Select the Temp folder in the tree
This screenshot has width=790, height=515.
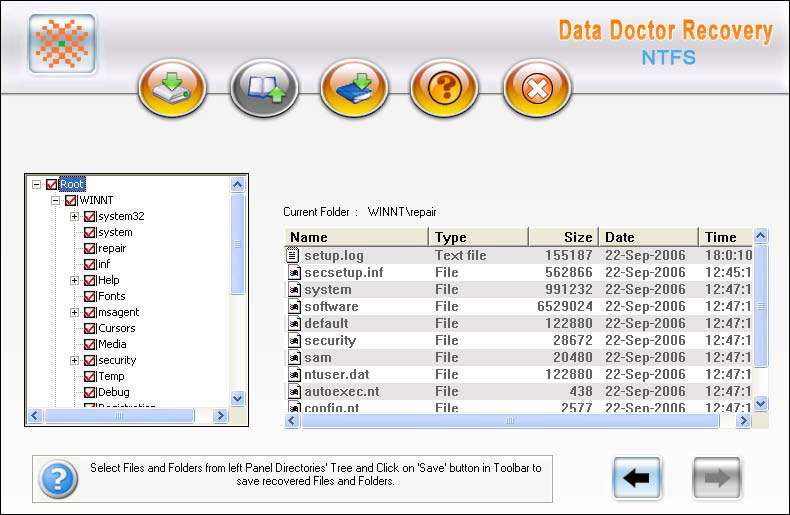[x=111, y=376]
